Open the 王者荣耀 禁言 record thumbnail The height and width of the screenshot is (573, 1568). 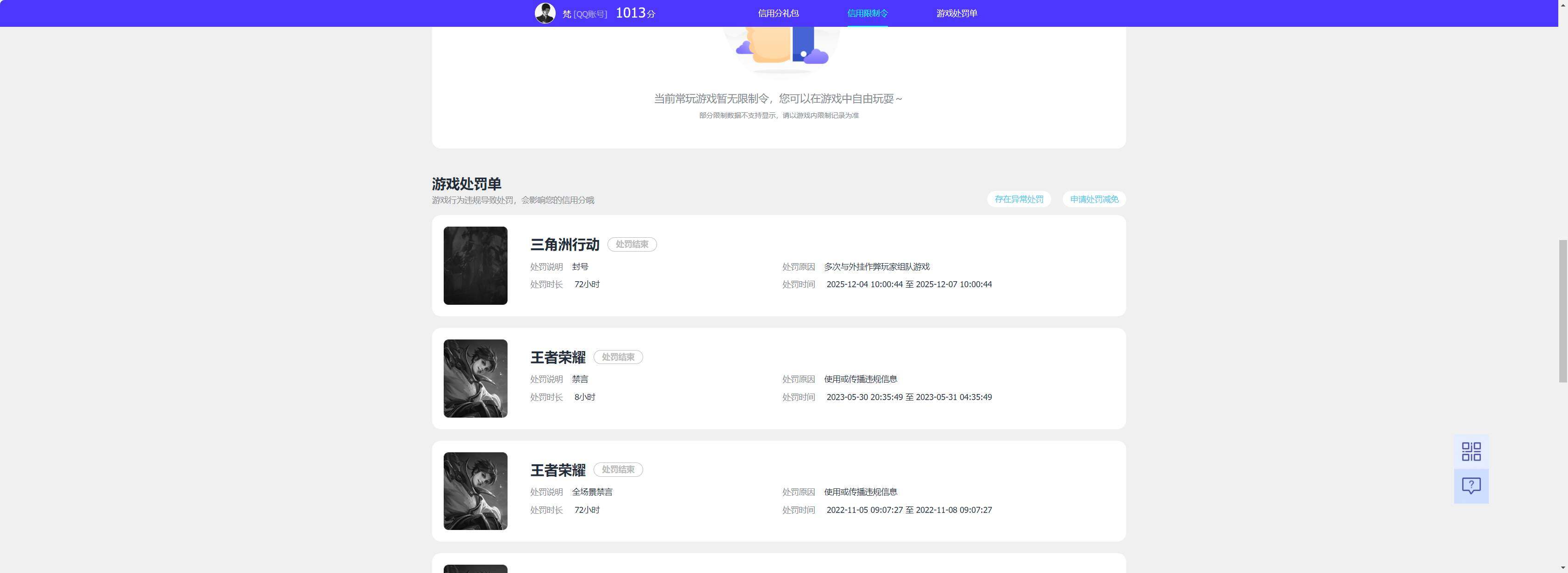pyautogui.click(x=475, y=378)
